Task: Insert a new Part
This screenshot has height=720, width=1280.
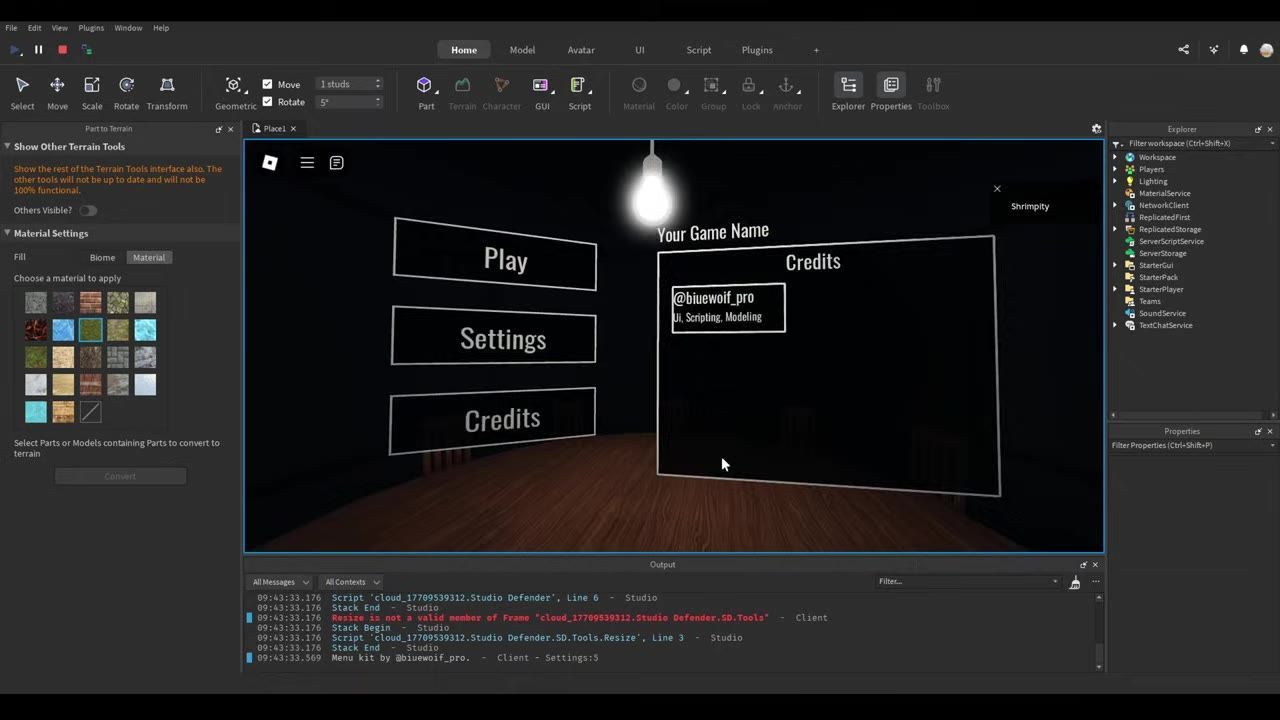Action: [426, 93]
